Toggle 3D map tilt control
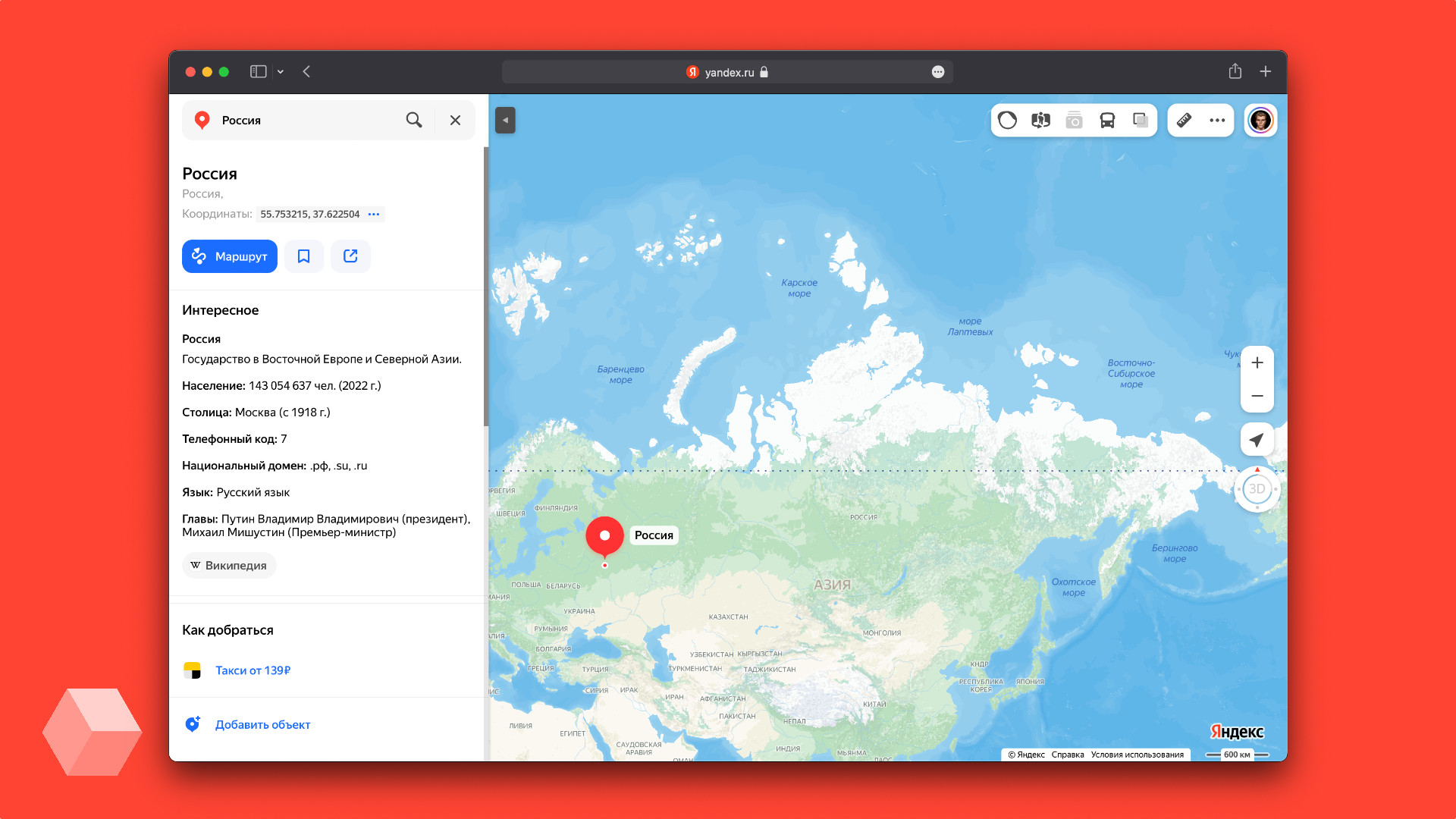 pyautogui.click(x=1257, y=489)
